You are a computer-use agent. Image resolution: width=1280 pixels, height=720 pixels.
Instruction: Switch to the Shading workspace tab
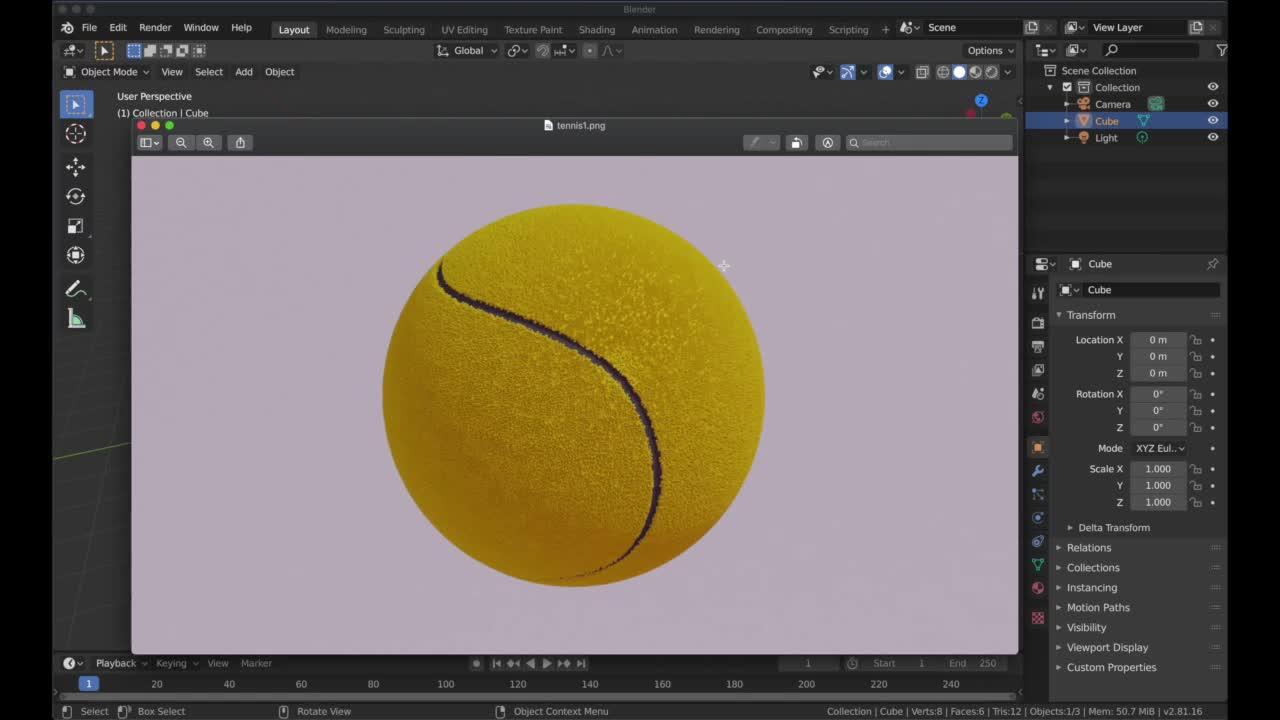coord(597,29)
